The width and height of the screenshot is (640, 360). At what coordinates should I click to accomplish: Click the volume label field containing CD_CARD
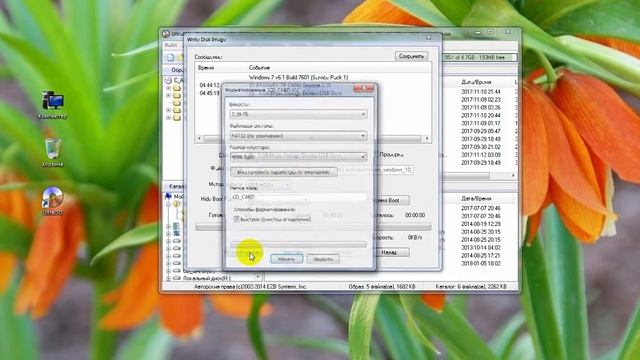[298, 197]
